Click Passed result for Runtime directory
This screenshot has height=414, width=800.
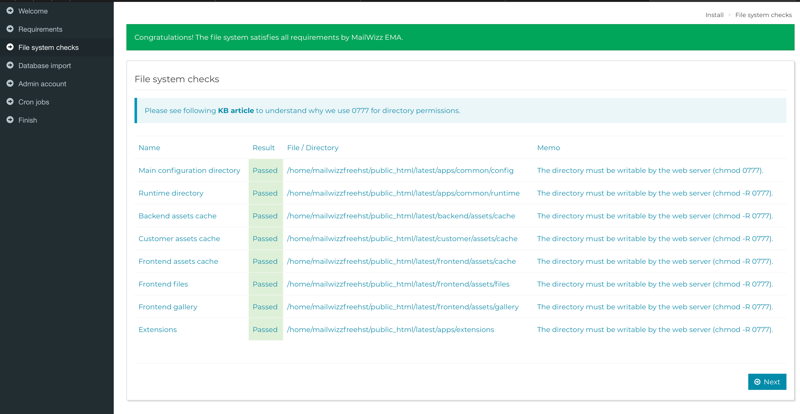pos(265,193)
